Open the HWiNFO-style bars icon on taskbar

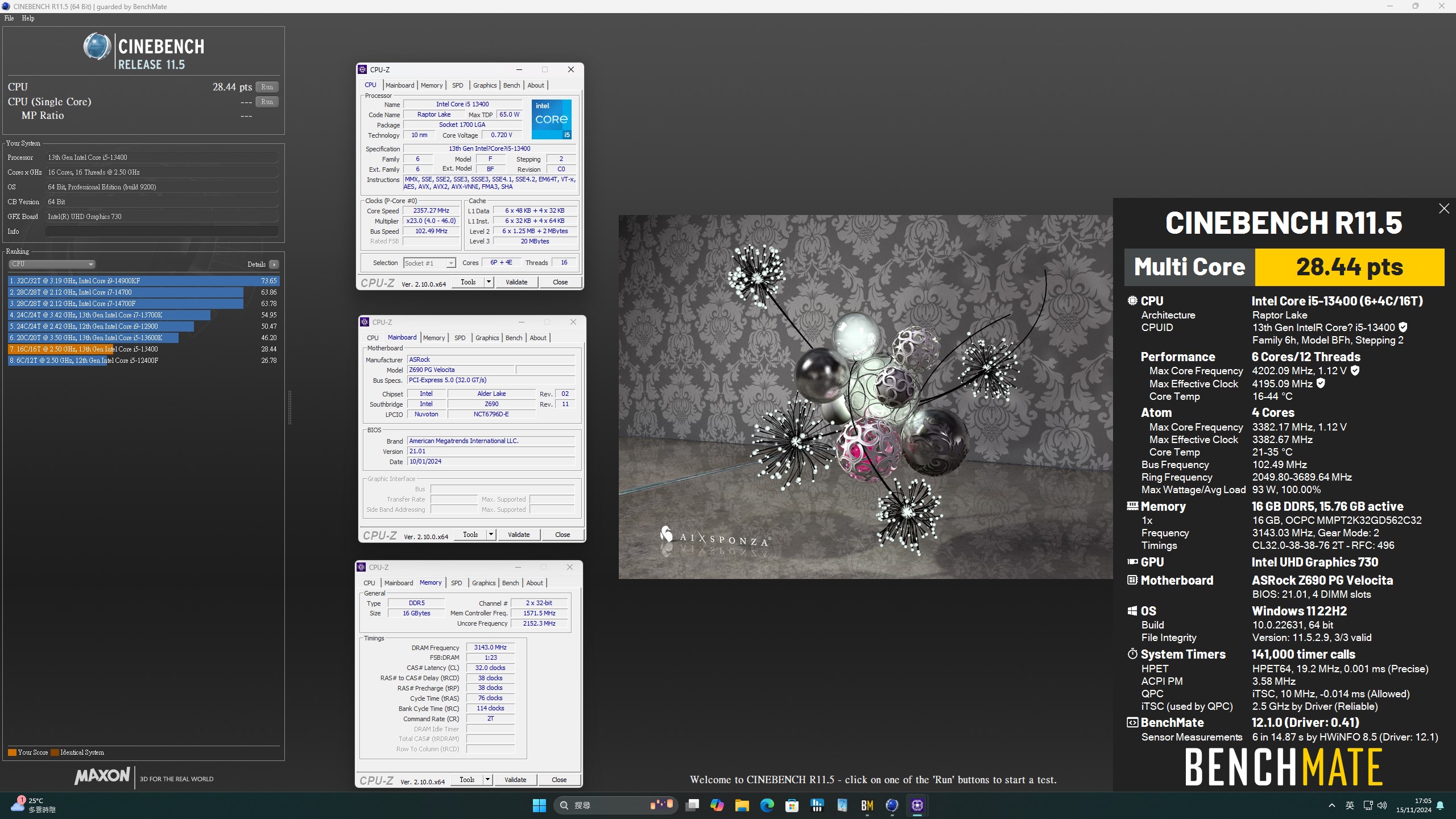(x=817, y=805)
